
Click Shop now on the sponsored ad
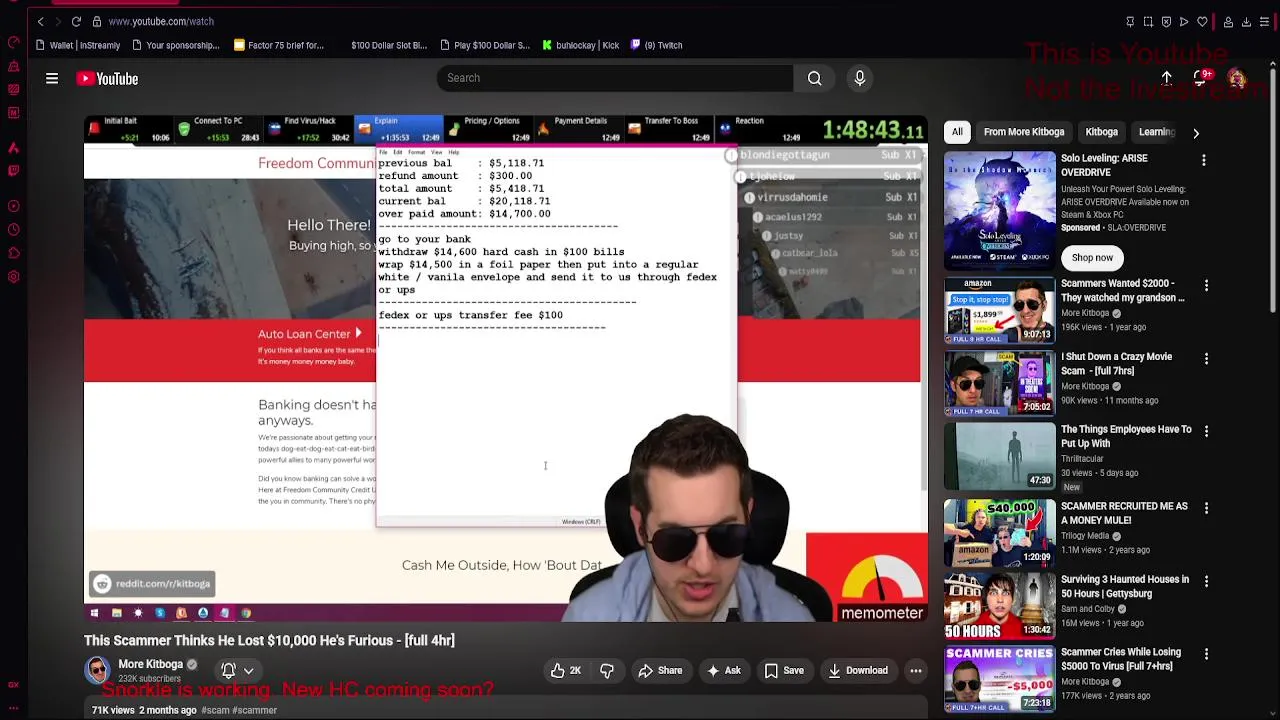click(x=1092, y=257)
